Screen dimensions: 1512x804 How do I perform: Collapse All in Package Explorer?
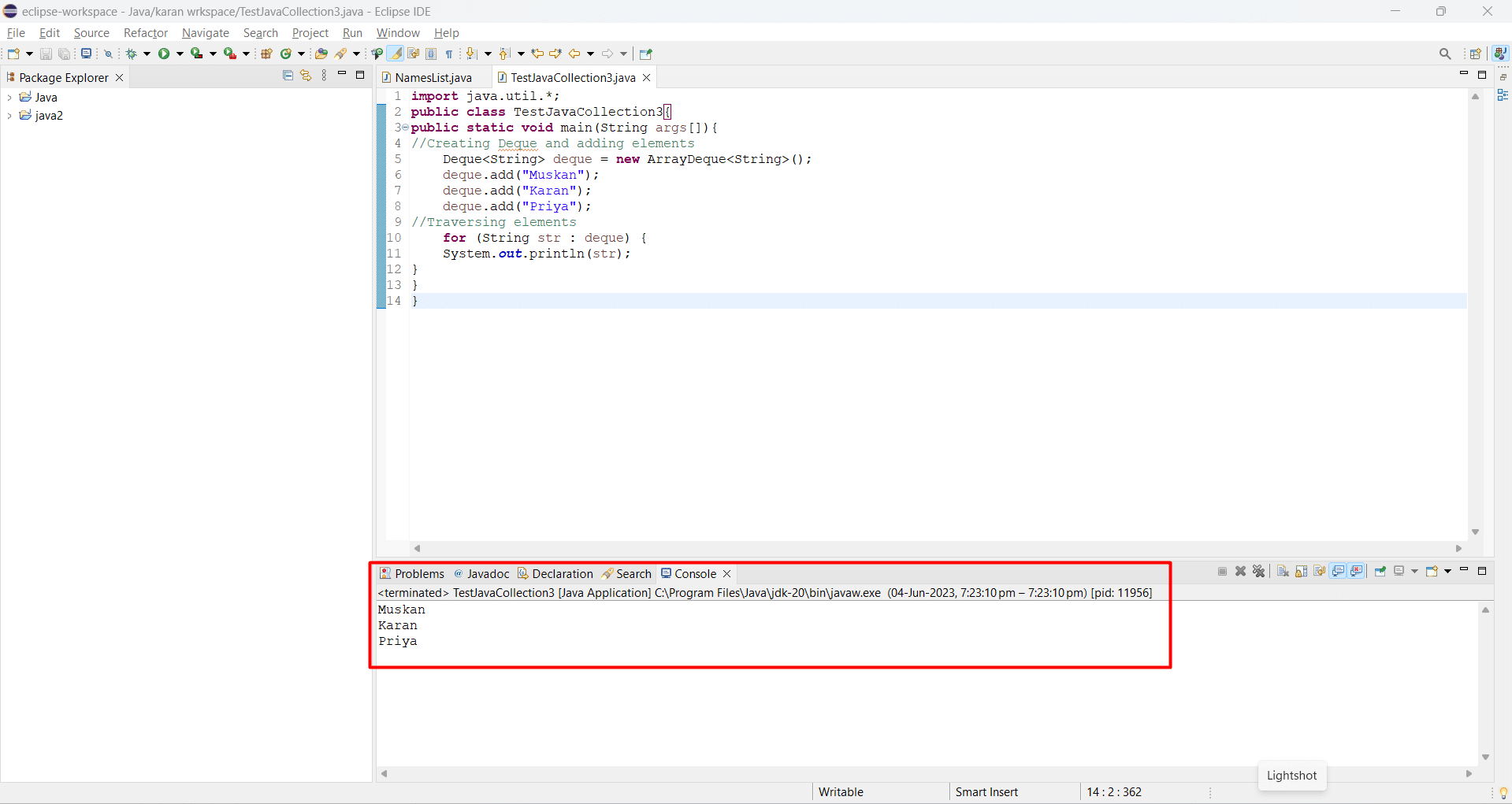pos(288,76)
